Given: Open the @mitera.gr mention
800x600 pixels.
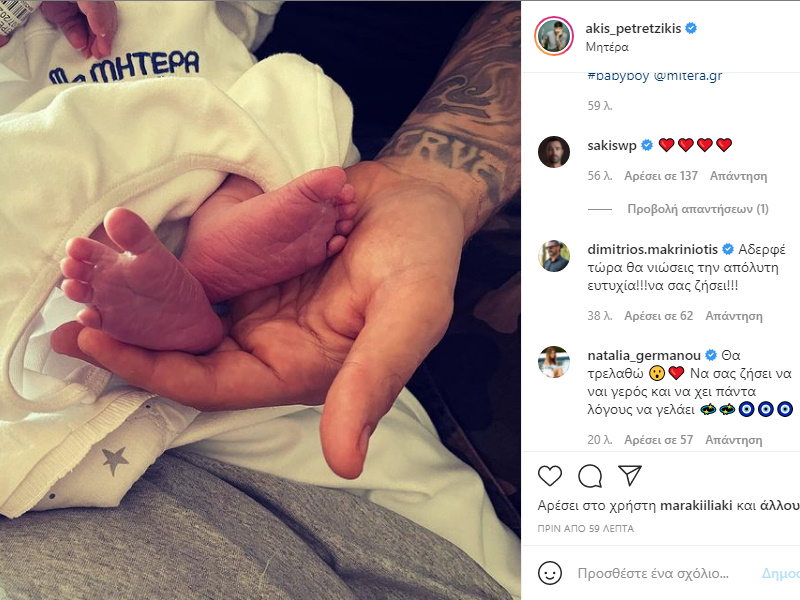Looking at the screenshot, I should (x=688, y=76).
